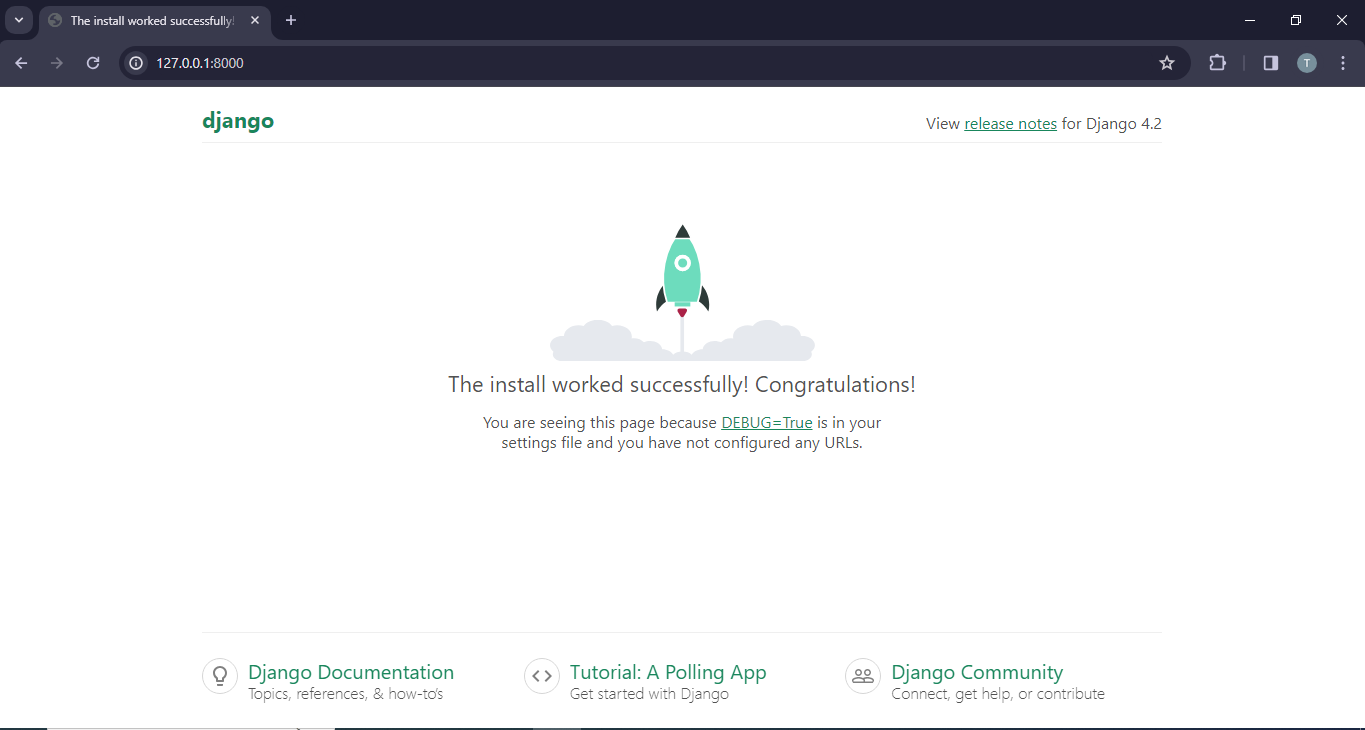Reload the page with the refresh icon
This screenshot has width=1365, height=730.
pos(93,63)
